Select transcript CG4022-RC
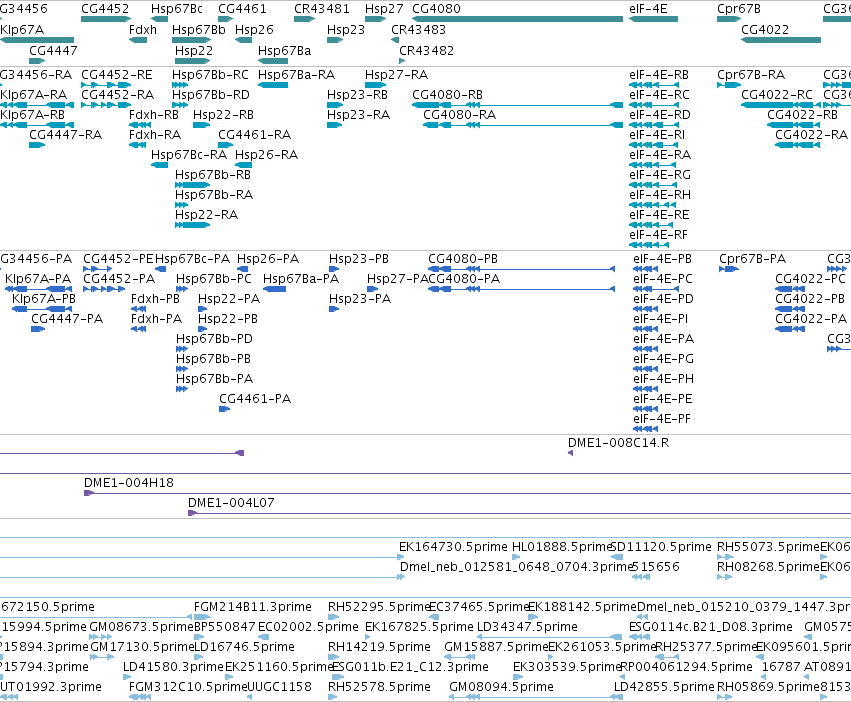The width and height of the screenshot is (851, 702). 777,95
